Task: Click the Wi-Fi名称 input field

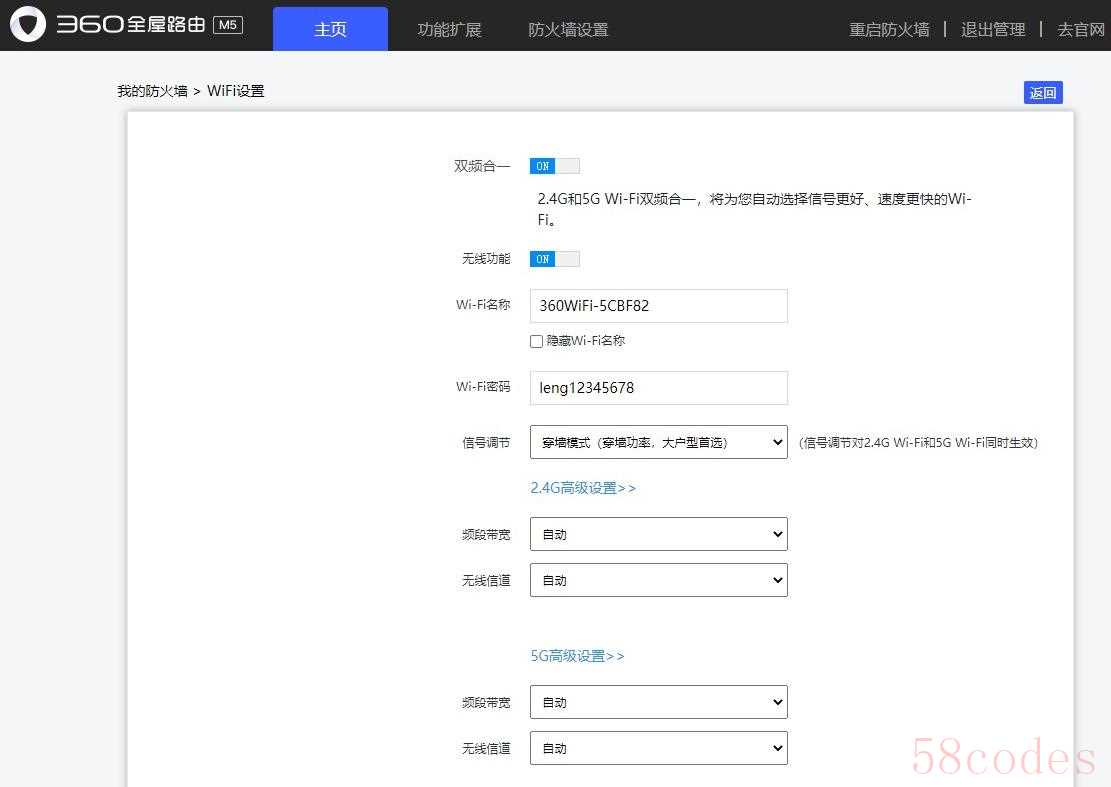Action: click(658, 306)
